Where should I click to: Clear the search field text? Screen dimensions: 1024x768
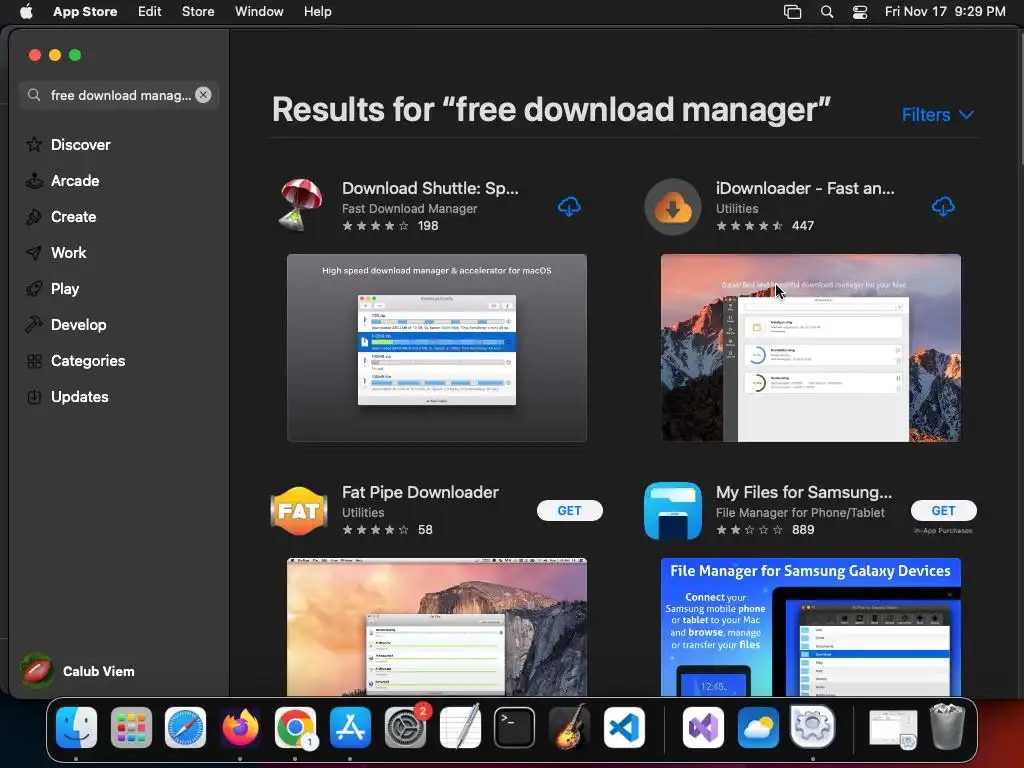[x=203, y=95]
